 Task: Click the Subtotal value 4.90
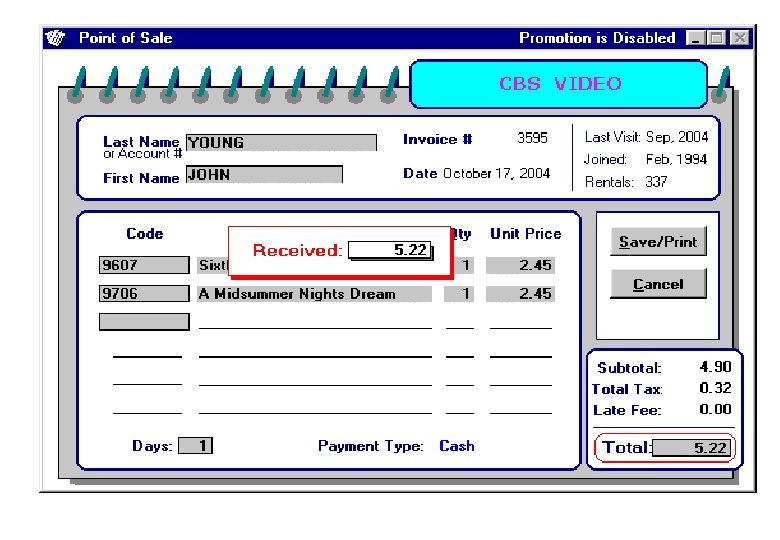[x=715, y=367]
